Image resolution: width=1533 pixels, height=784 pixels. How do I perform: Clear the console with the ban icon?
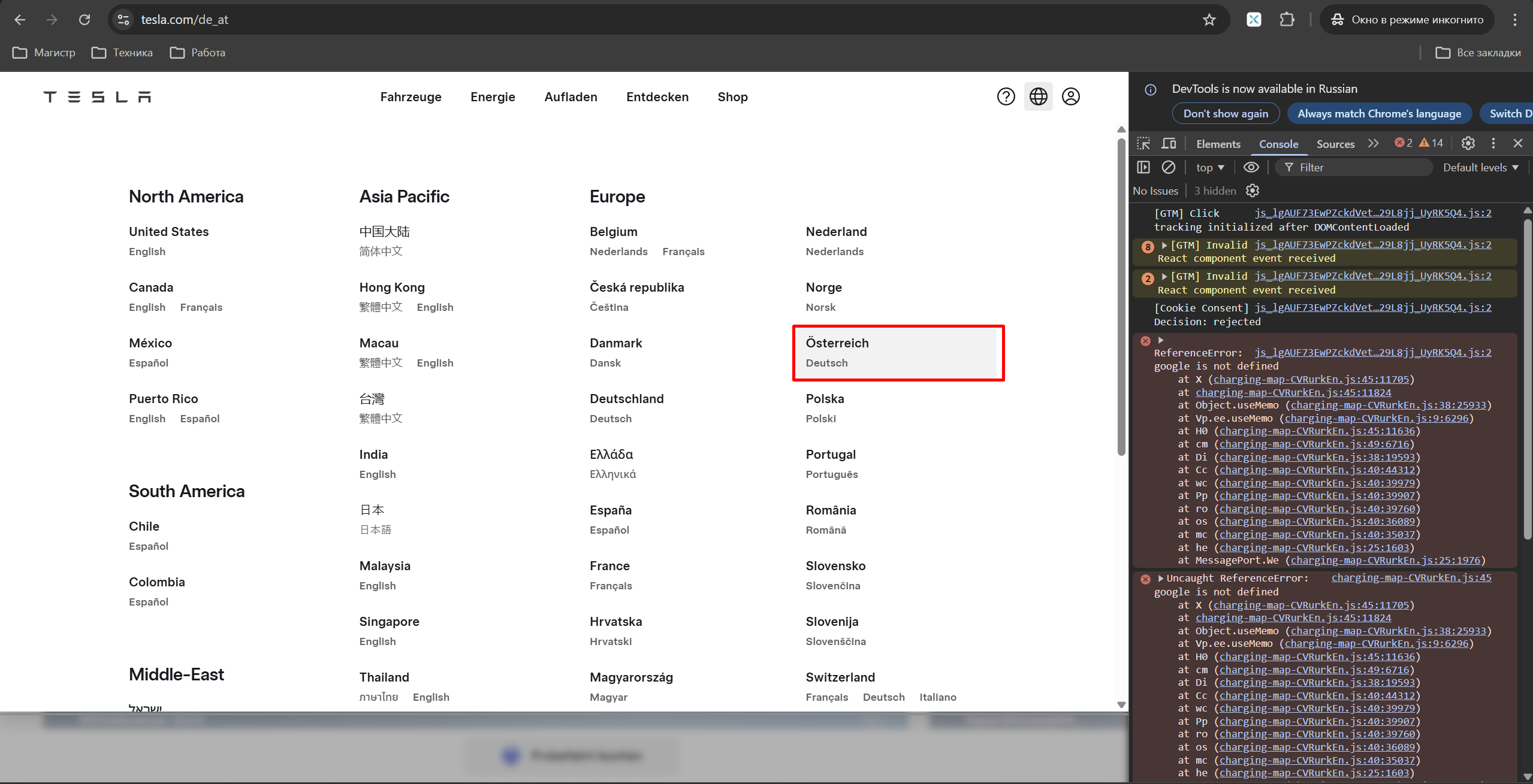1168,168
